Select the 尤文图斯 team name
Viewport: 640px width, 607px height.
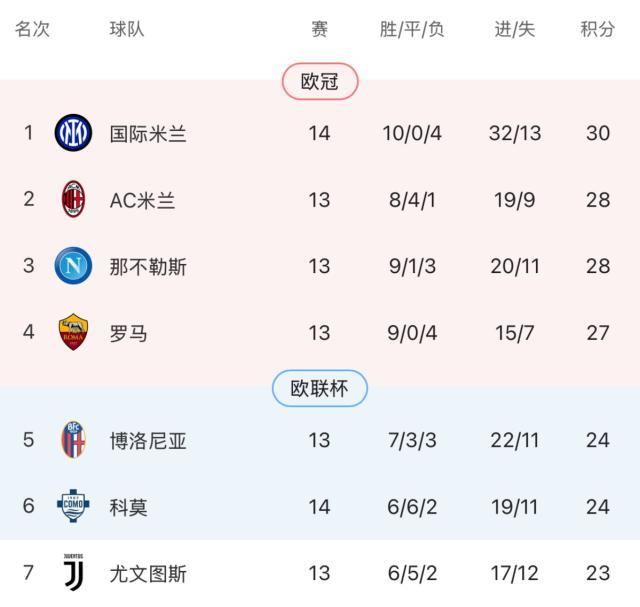pyautogui.click(x=148, y=574)
